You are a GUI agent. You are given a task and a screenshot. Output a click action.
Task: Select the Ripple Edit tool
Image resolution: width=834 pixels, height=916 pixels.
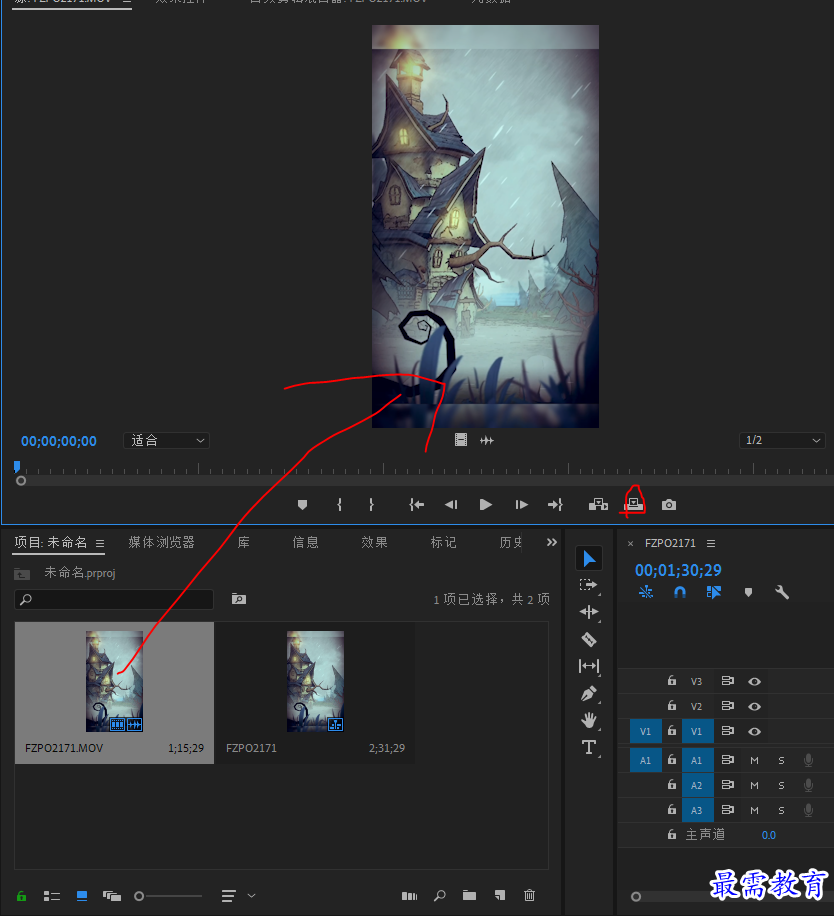(x=589, y=612)
